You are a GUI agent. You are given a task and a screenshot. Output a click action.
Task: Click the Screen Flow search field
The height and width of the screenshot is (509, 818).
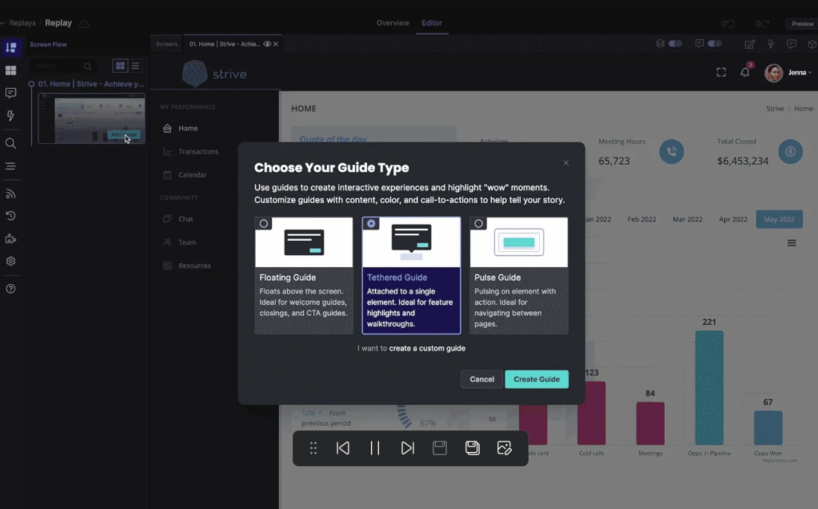click(63, 66)
